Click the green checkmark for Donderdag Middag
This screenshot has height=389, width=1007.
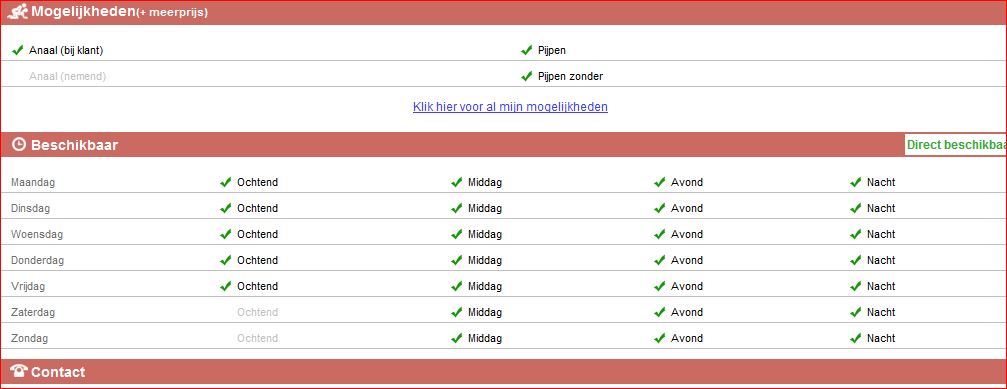coord(457,260)
